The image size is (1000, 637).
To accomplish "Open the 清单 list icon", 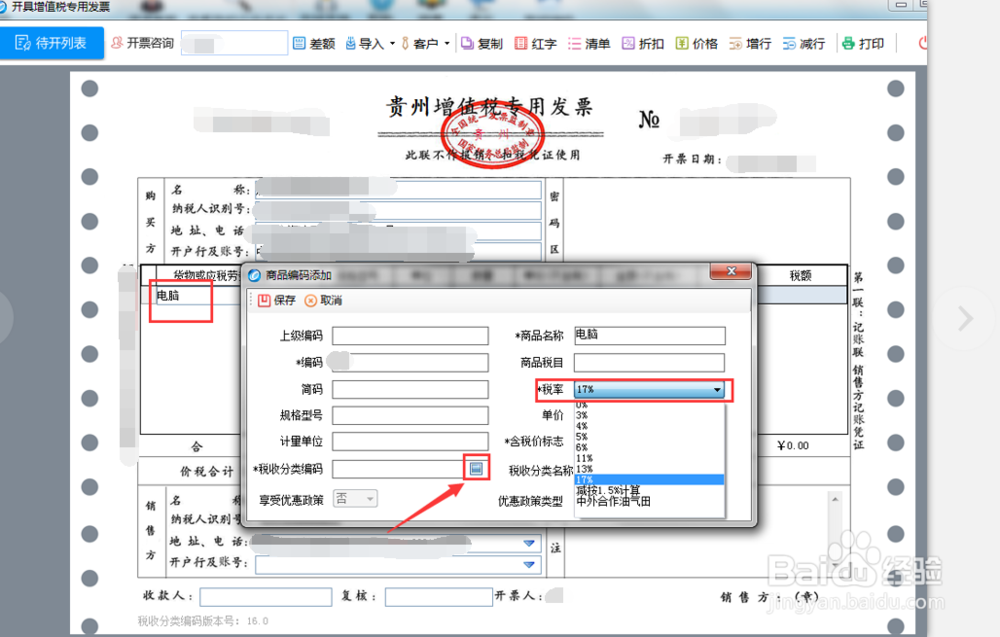I will (x=574, y=43).
